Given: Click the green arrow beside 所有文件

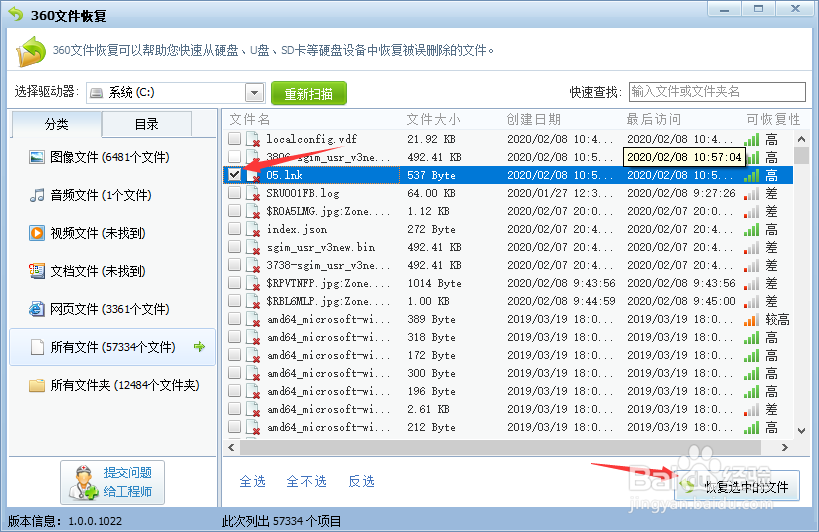Looking at the screenshot, I should (x=199, y=347).
